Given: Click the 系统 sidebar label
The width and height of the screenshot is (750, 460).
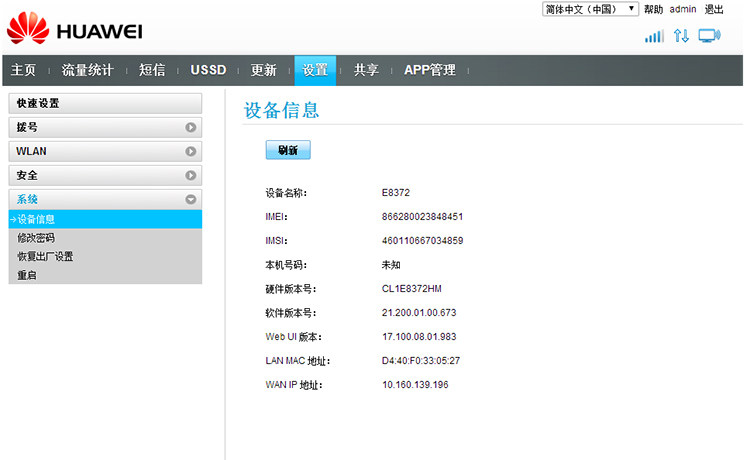Looking at the screenshot, I should click(x=27, y=199).
